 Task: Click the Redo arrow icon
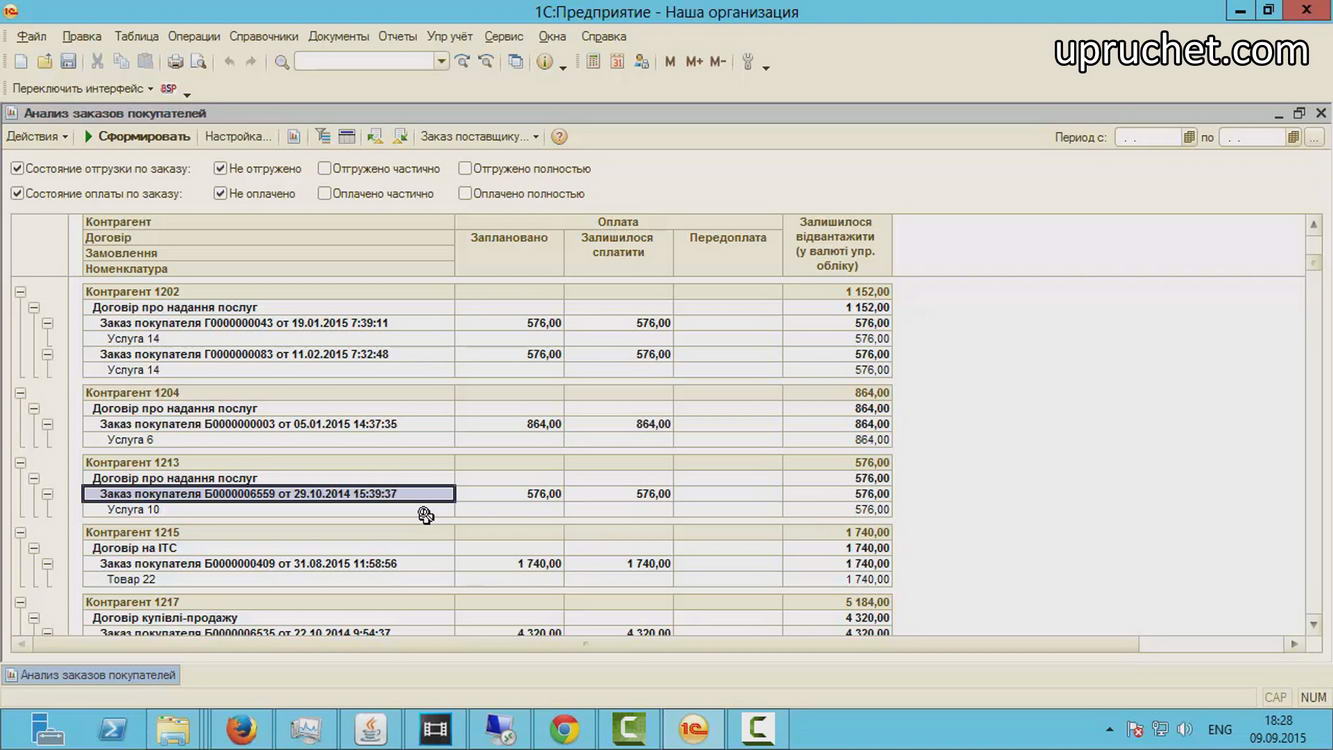point(251,62)
